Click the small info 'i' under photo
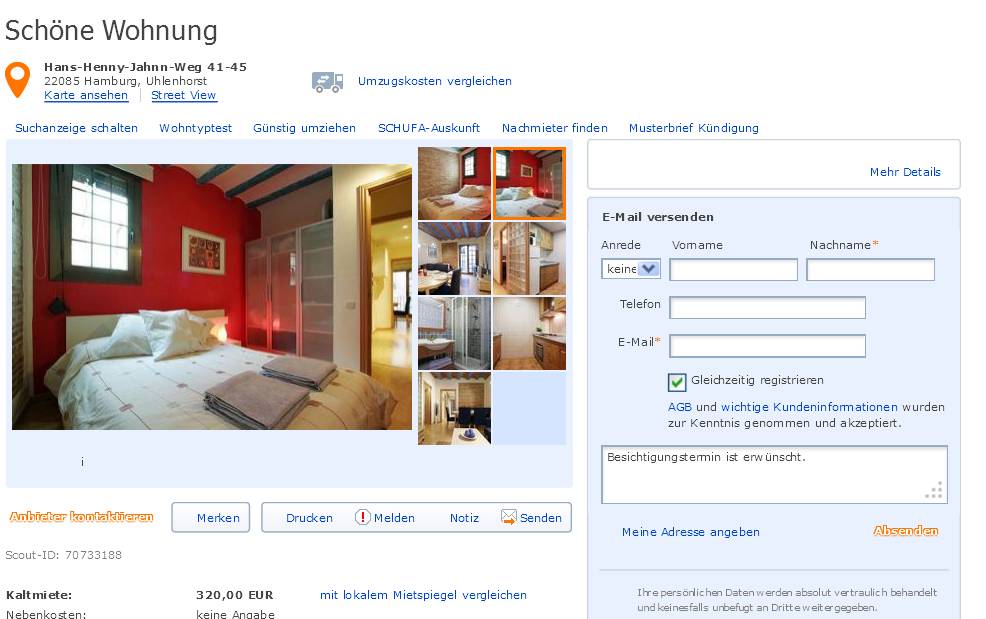Viewport: 986px width, 619px height. click(x=82, y=462)
